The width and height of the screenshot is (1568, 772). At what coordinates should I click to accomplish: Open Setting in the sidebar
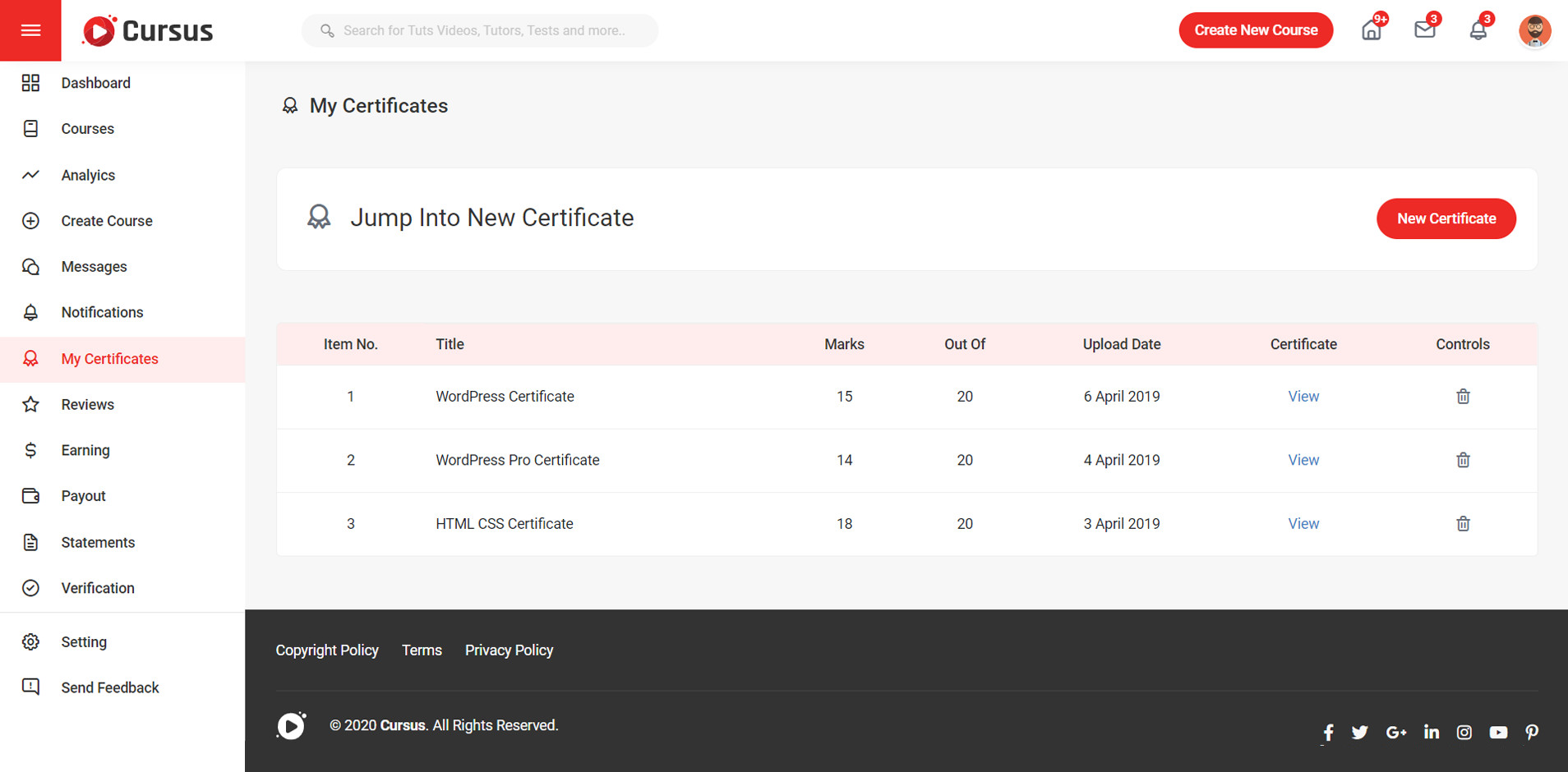(x=84, y=642)
